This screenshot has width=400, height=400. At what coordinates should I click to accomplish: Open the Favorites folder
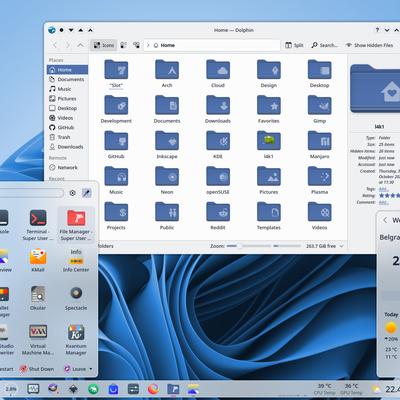pos(269,110)
